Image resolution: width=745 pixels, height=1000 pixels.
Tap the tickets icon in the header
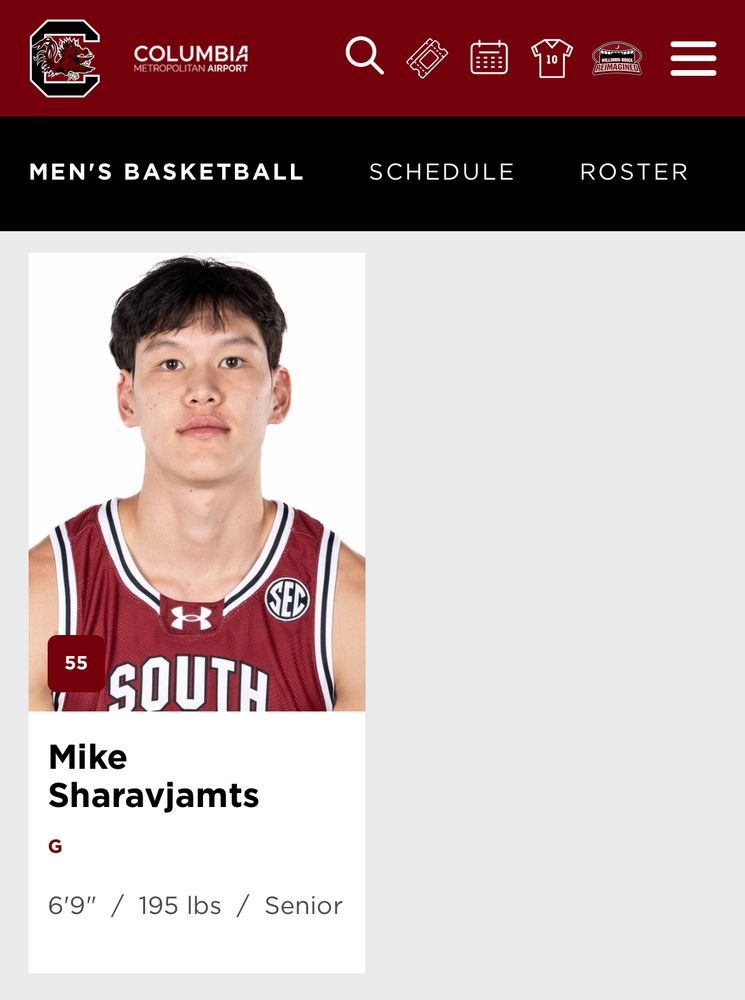pyautogui.click(x=427, y=58)
